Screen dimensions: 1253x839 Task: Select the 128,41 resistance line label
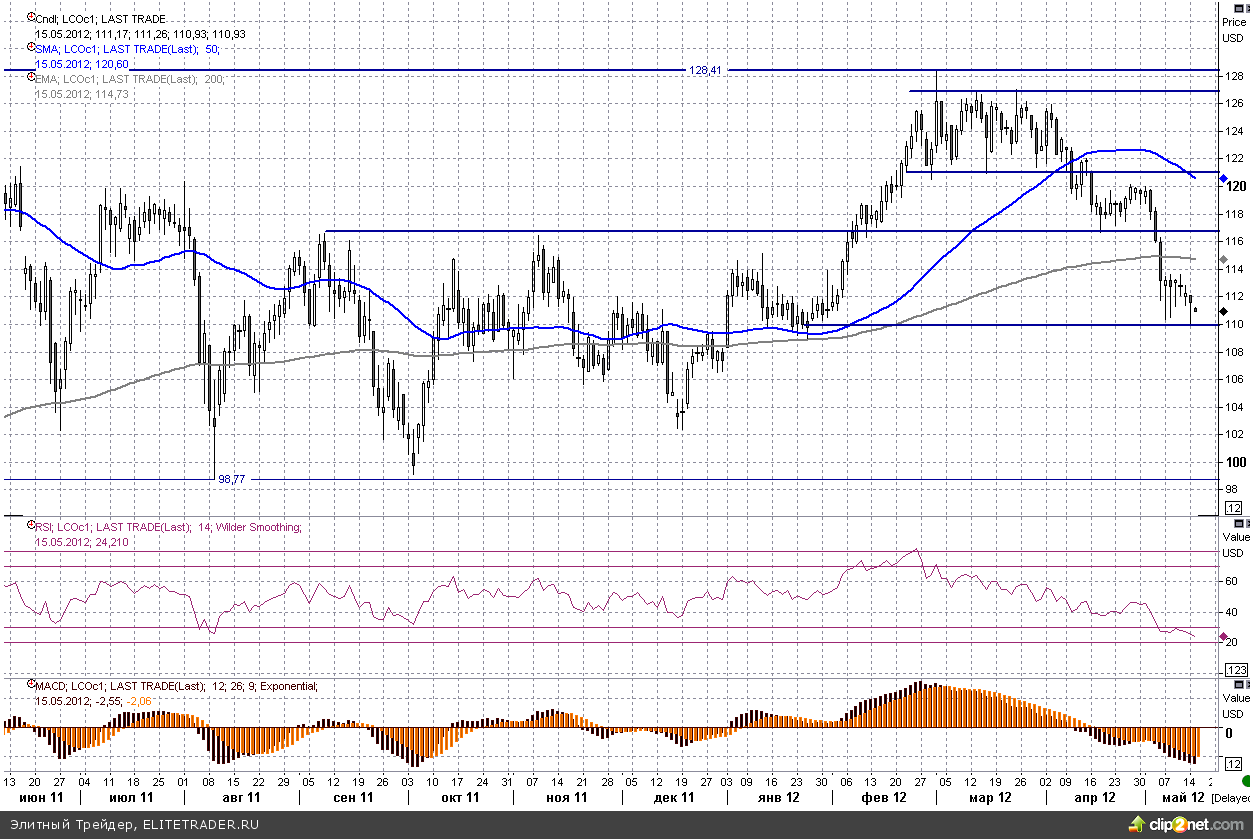pyautogui.click(x=705, y=71)
